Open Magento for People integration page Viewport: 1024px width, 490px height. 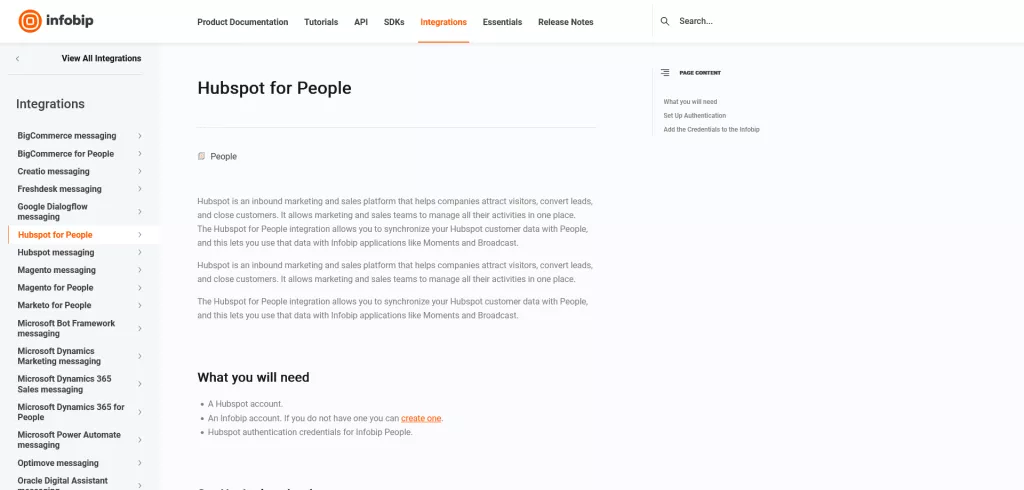(x=55, y=288)
